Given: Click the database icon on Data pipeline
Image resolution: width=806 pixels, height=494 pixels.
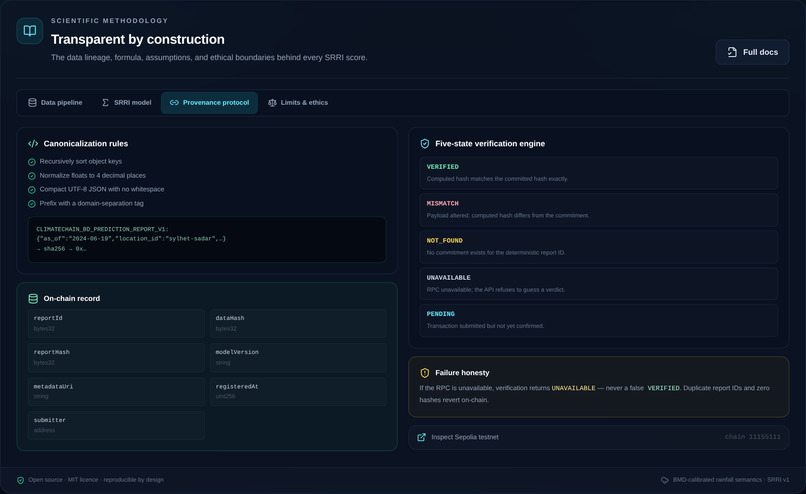Looking at the screenshot, I should pos(32,103).
